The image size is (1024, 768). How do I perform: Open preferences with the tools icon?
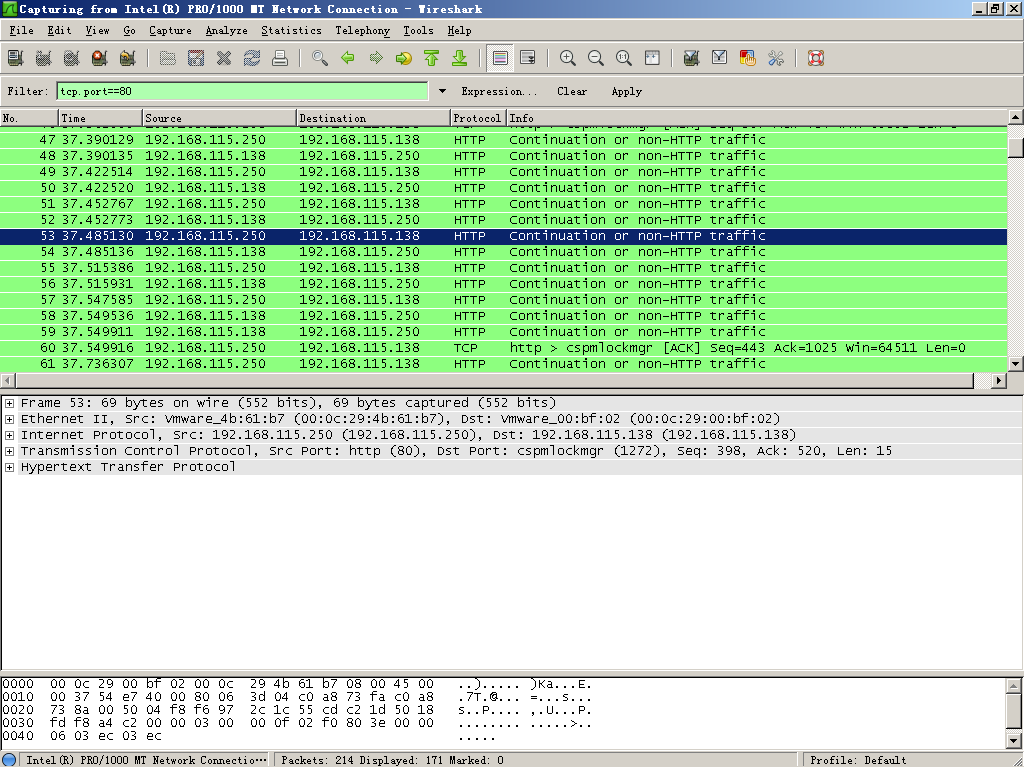tap(776, 58)
